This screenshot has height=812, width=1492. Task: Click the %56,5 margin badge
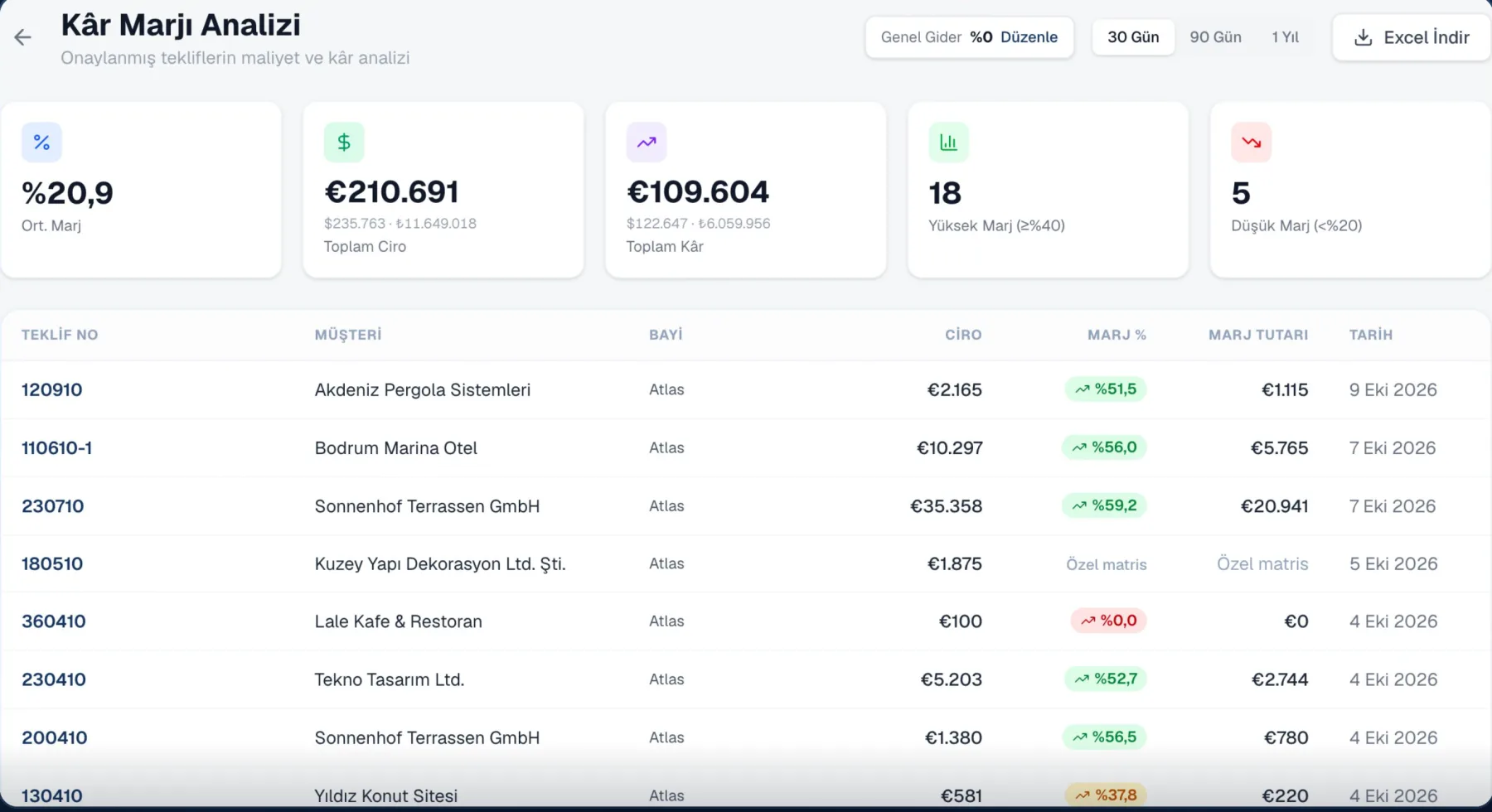(x=1104, y=737)
